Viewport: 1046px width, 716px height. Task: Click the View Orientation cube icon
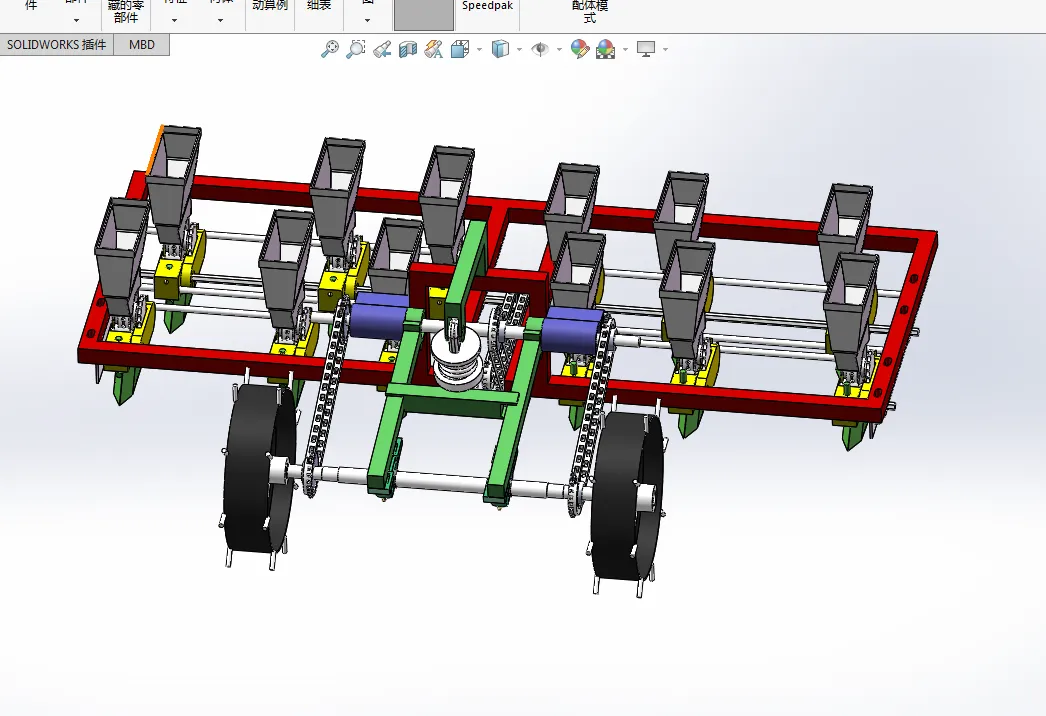point(460,49)
